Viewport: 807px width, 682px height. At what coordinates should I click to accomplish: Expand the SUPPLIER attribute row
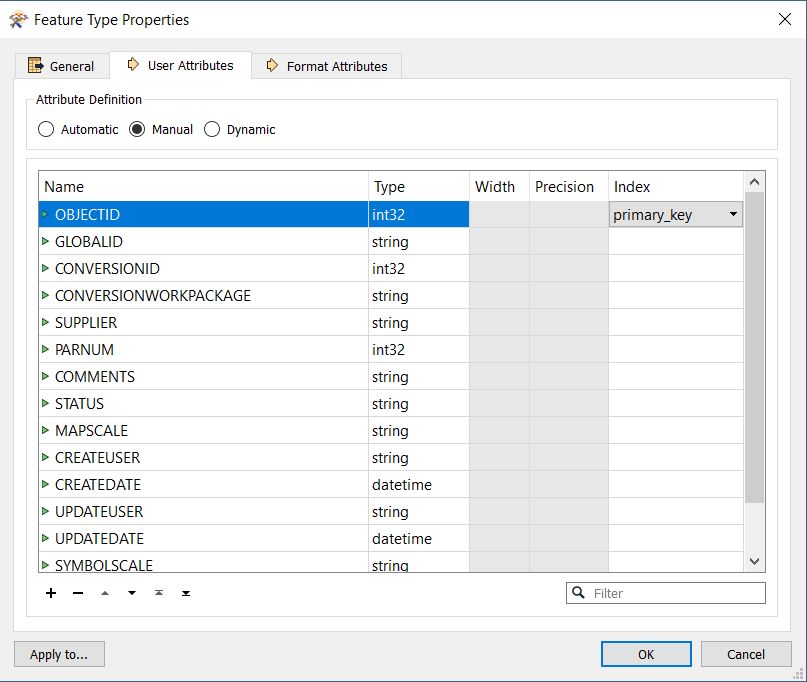tap(46, 322)
